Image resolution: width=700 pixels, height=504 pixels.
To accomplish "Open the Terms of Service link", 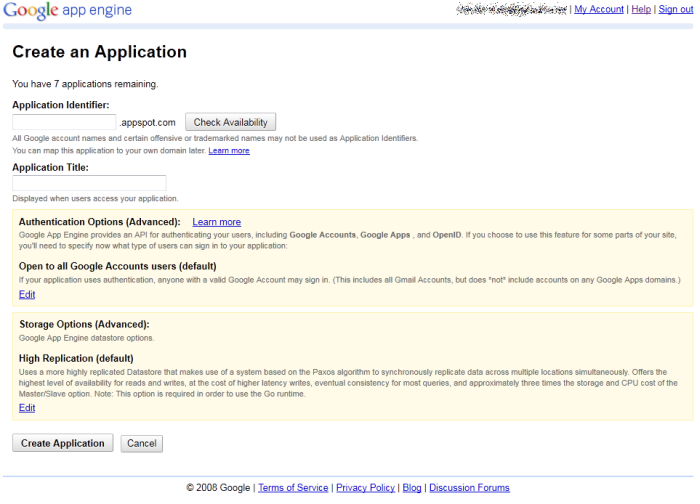I will coord(293,488).
